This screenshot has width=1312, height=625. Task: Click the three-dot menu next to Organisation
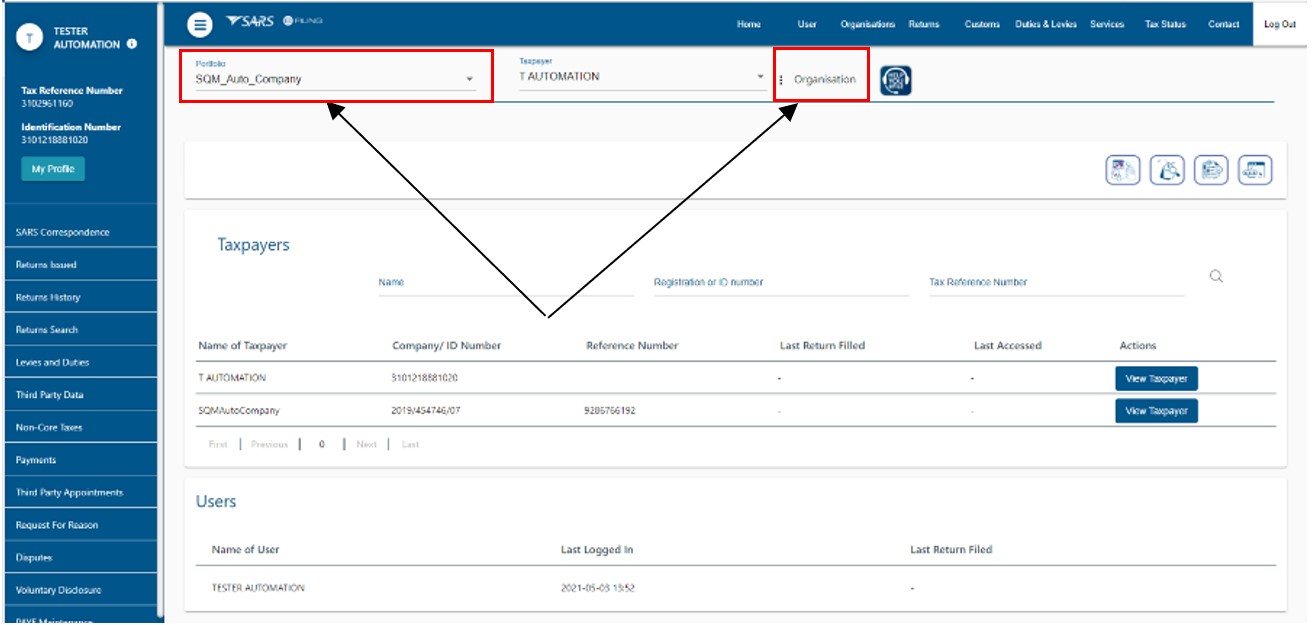[x=781, y=80]
